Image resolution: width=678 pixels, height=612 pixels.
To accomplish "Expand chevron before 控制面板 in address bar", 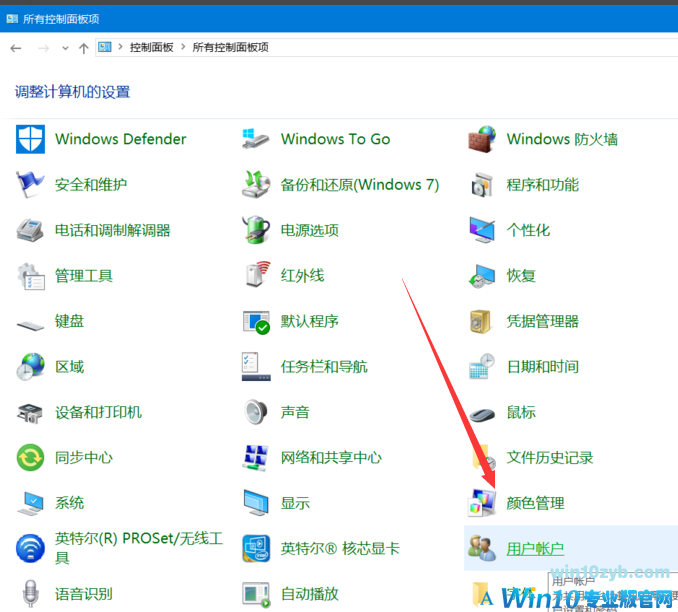I will [120, 47].
